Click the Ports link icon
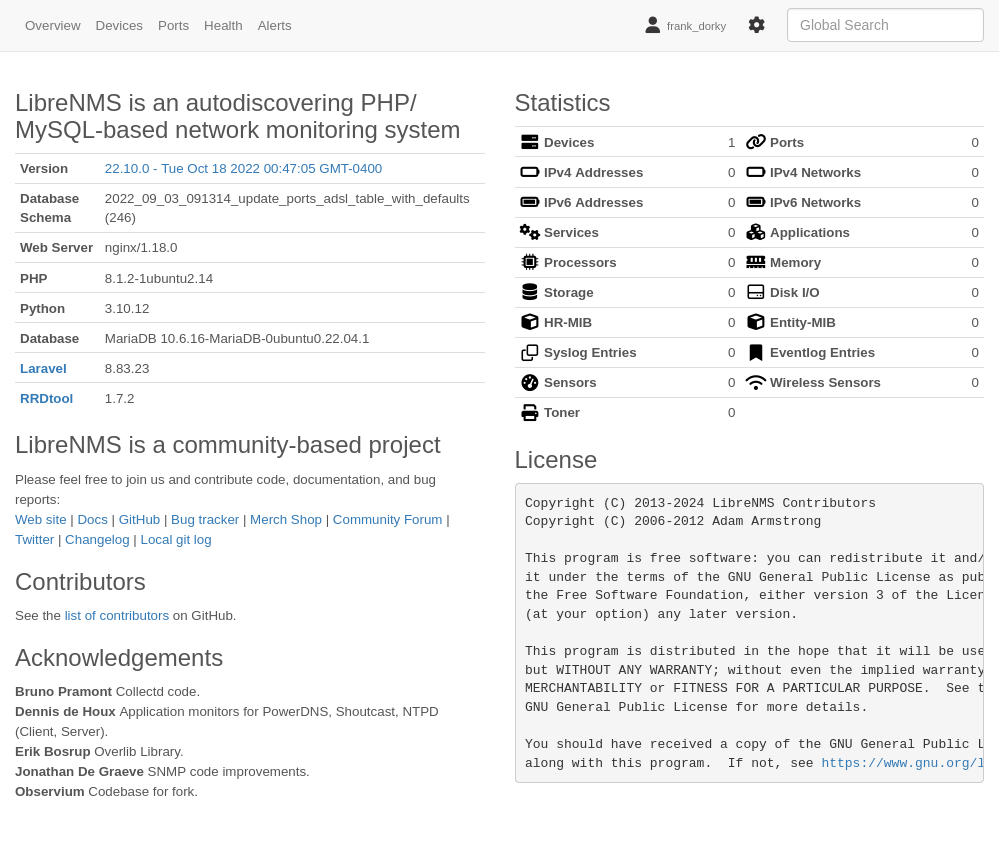 click(755, 142)
